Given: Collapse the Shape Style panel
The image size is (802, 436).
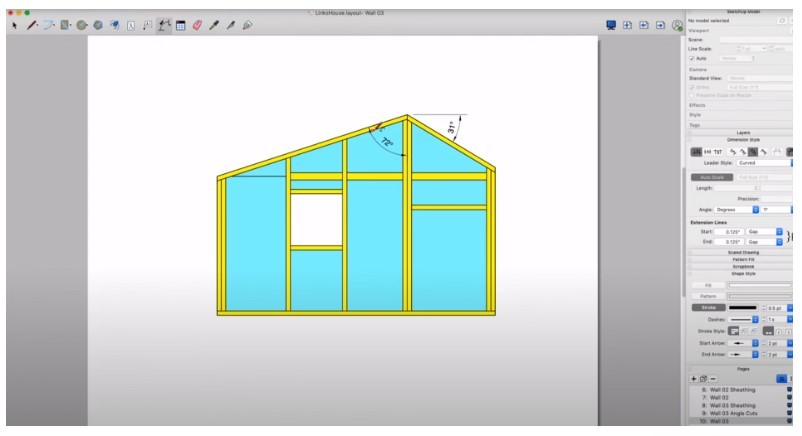Looking at the screenshot, I should [x=743, y=274].
